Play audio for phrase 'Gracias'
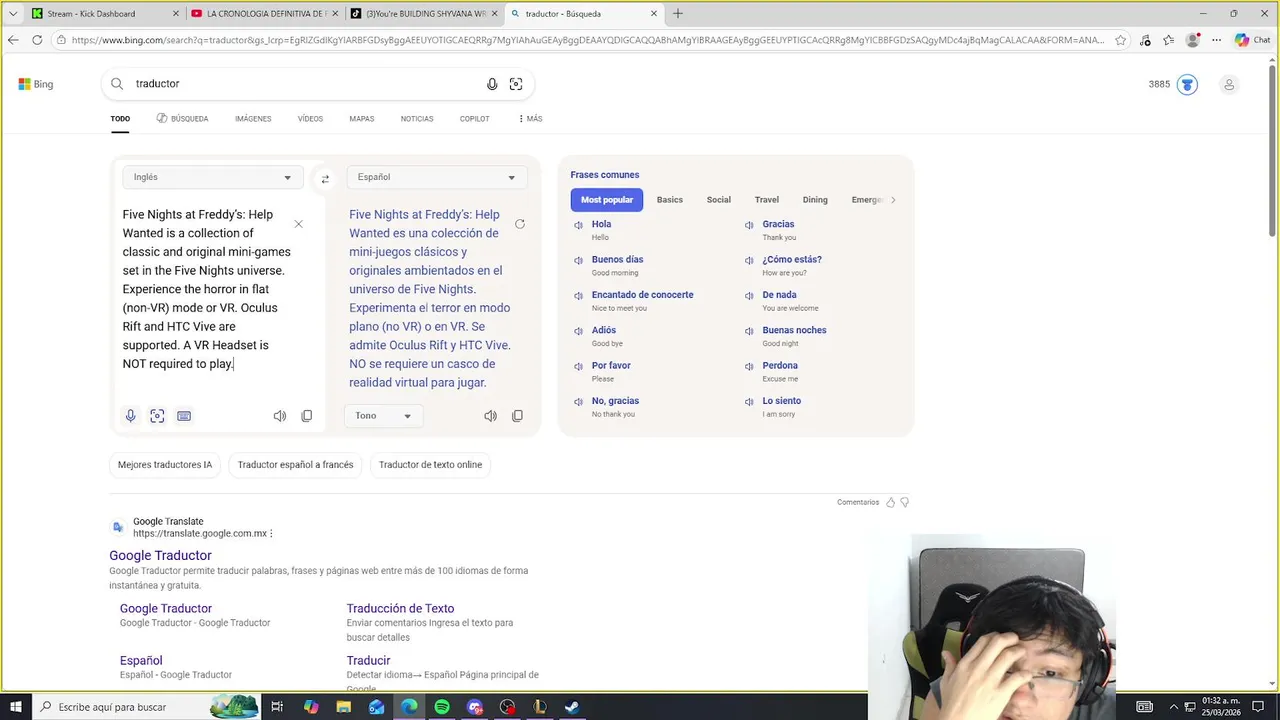This screenshot has height=720, width=1280. [749, 225]
